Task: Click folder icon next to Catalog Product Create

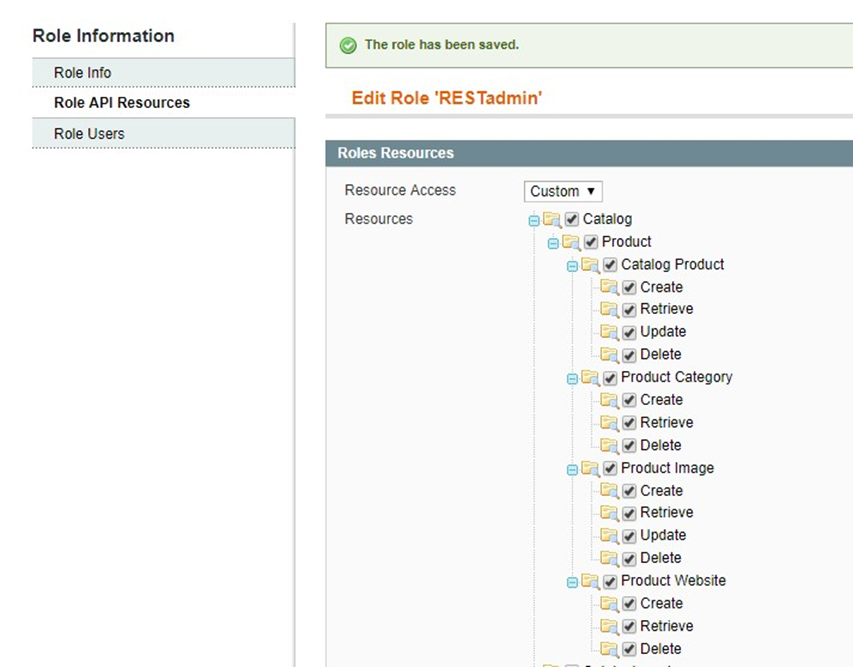Action: click(x=609, y=287)
